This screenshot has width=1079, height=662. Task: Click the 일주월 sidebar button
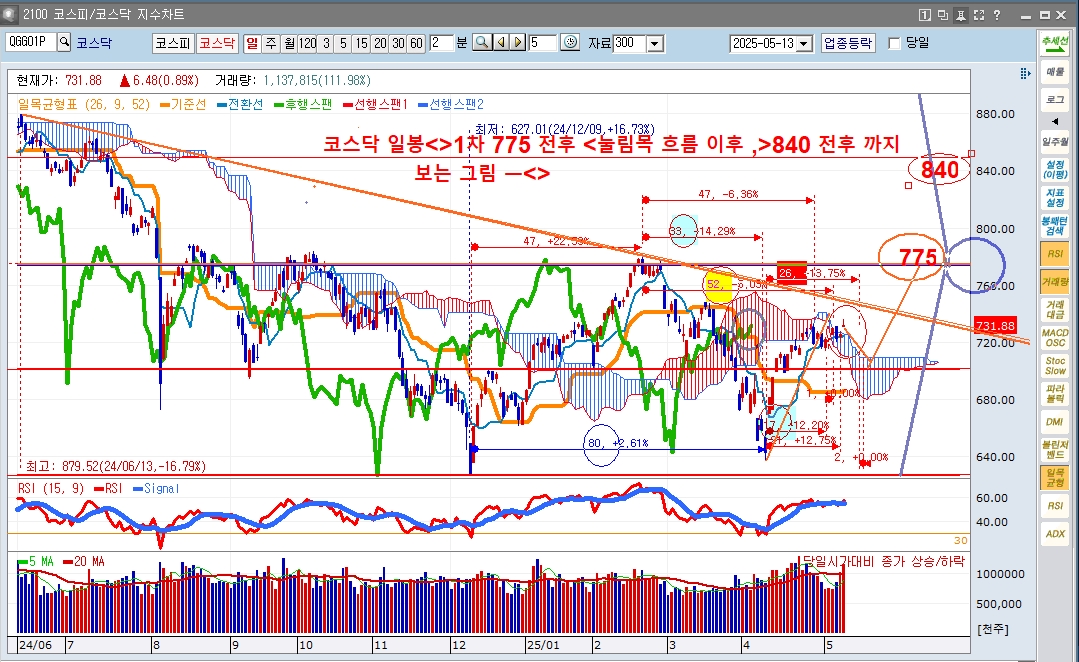1055,142
